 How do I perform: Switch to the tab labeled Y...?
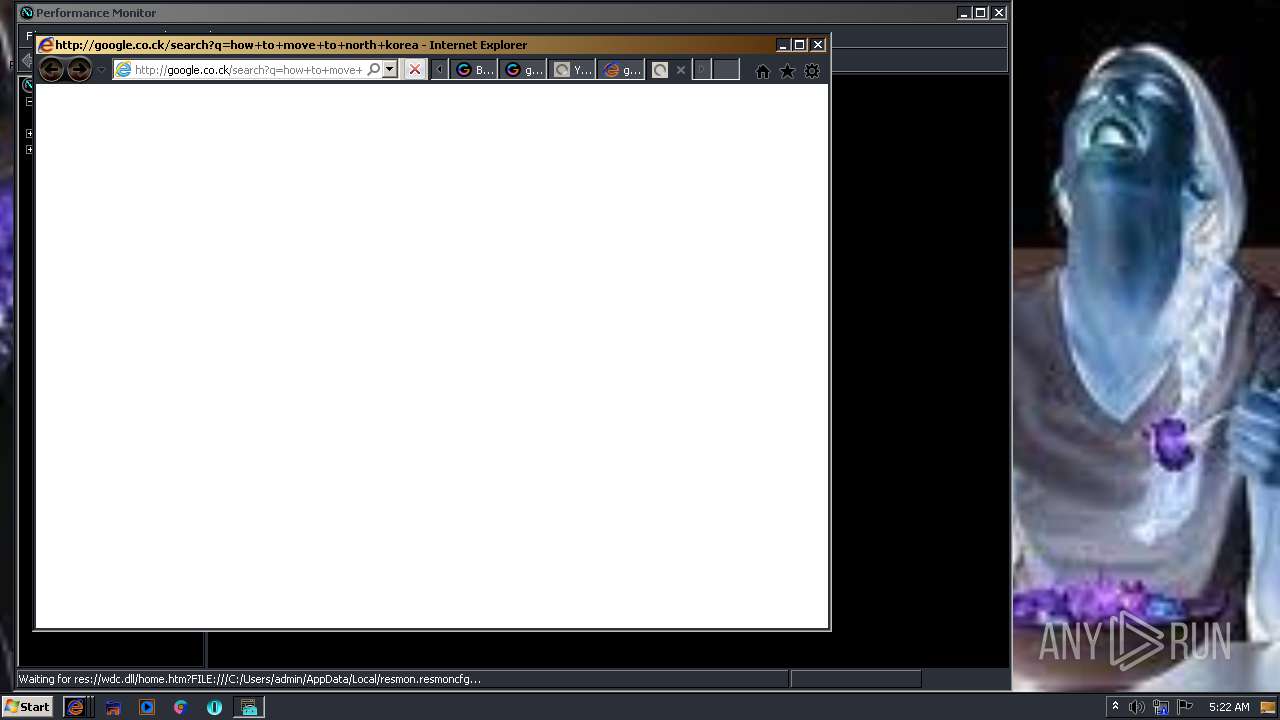pos(573,70)
